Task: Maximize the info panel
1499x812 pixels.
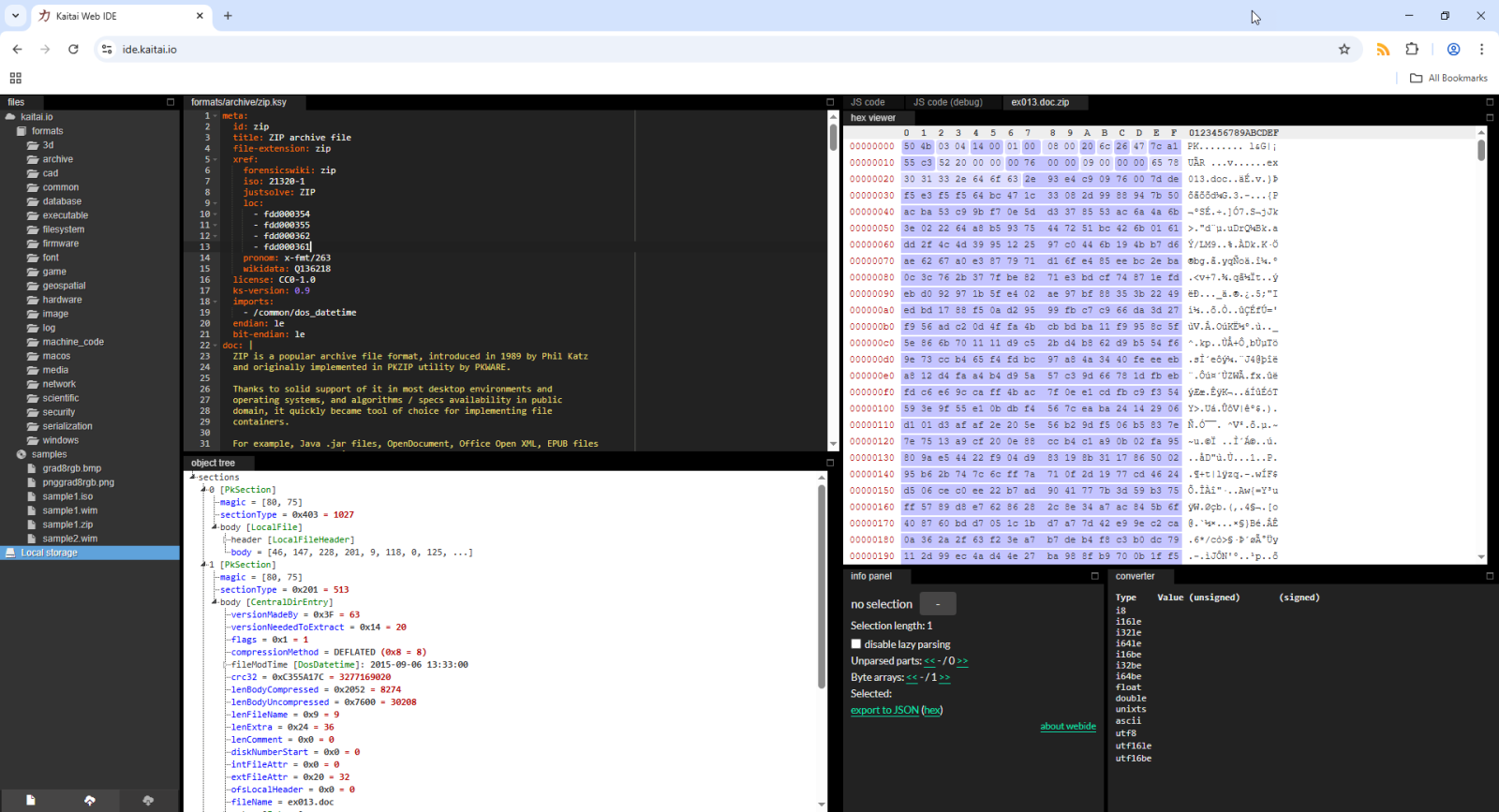Action: (x=1094, y=576)
